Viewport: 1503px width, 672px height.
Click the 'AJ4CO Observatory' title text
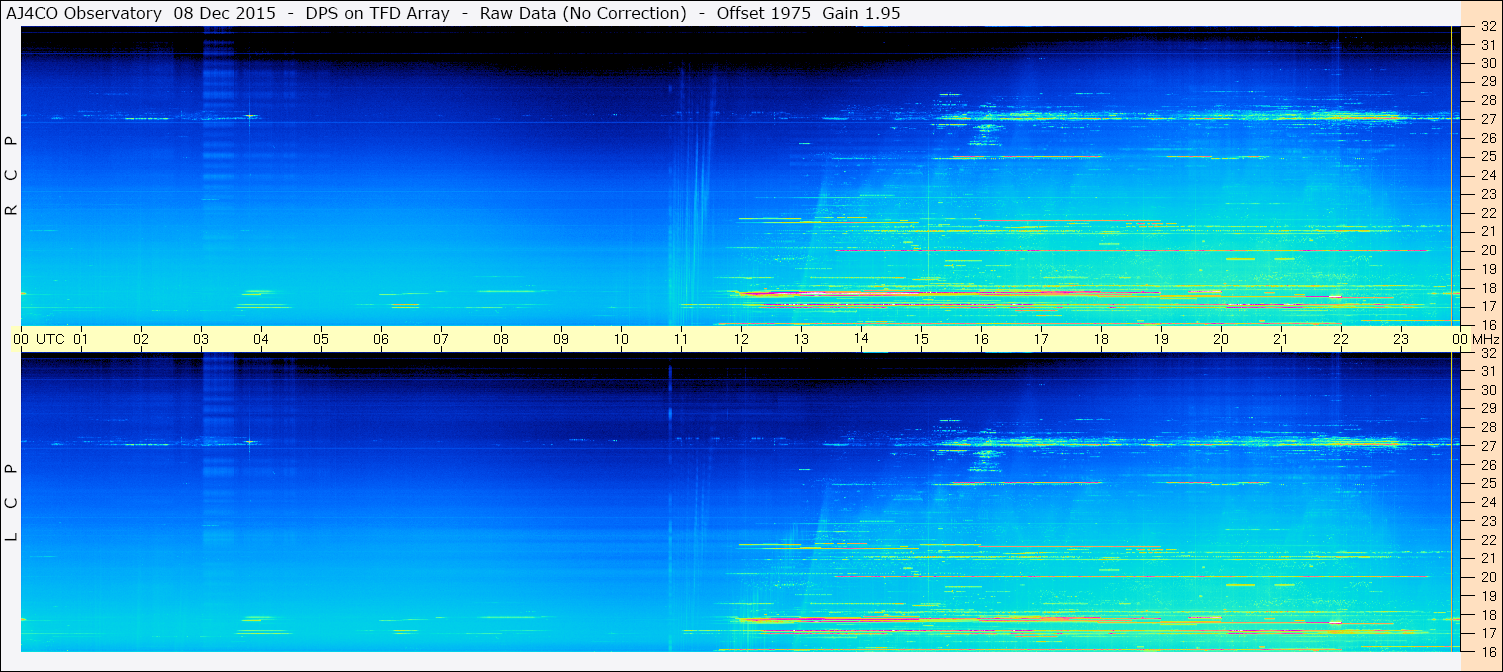tap(85, 13)
